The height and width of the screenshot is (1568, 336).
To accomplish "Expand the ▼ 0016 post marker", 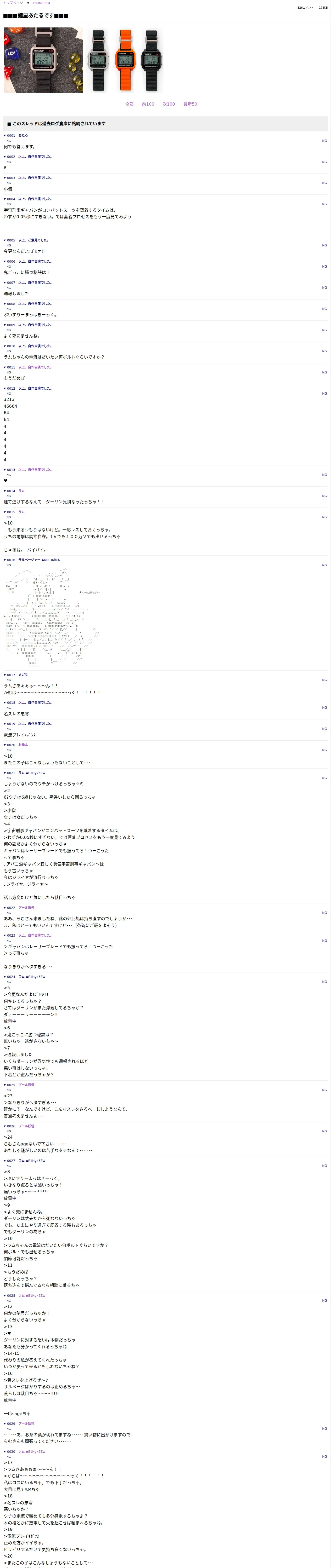I will point(10,560).
